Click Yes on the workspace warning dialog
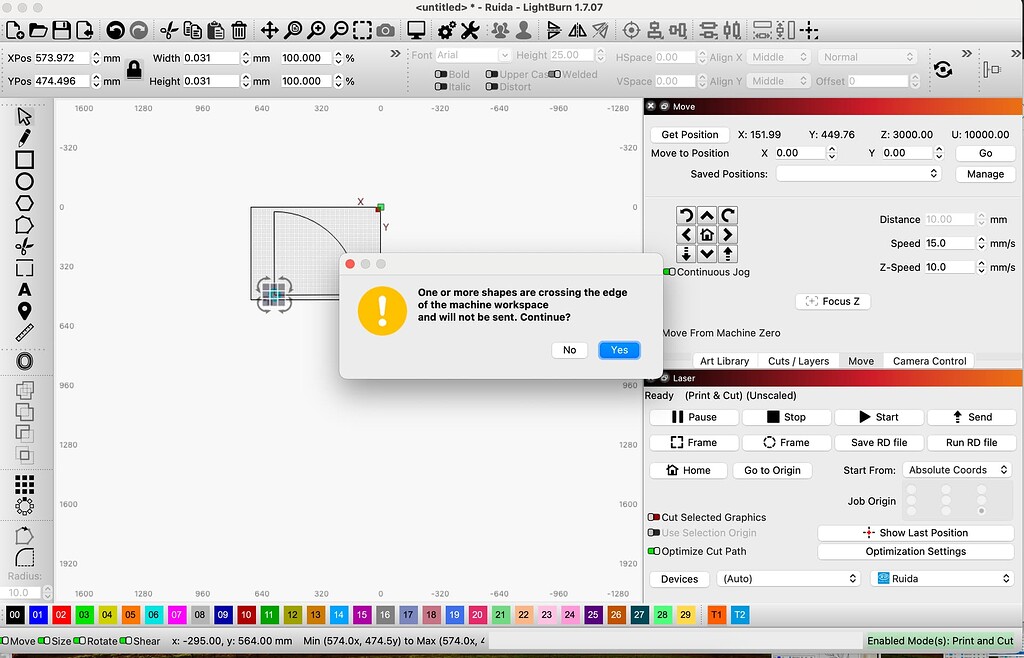Viewport: 1024px width, 658px height. (618, 350)
